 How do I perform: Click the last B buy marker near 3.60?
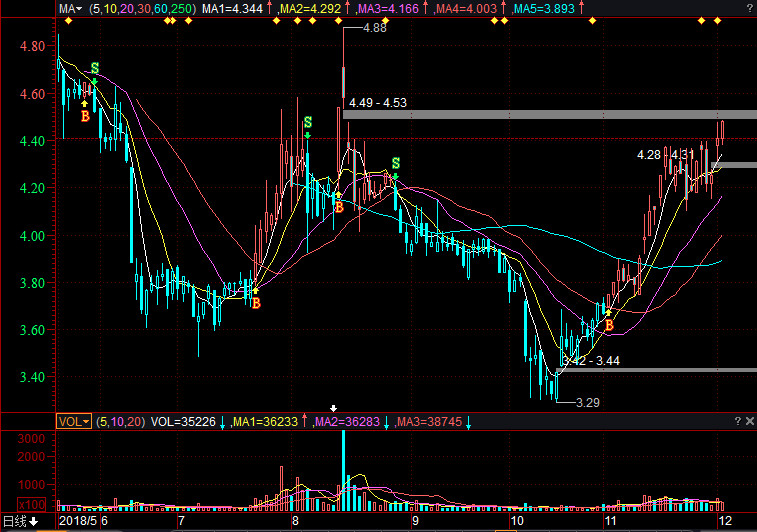click(608, 324)
